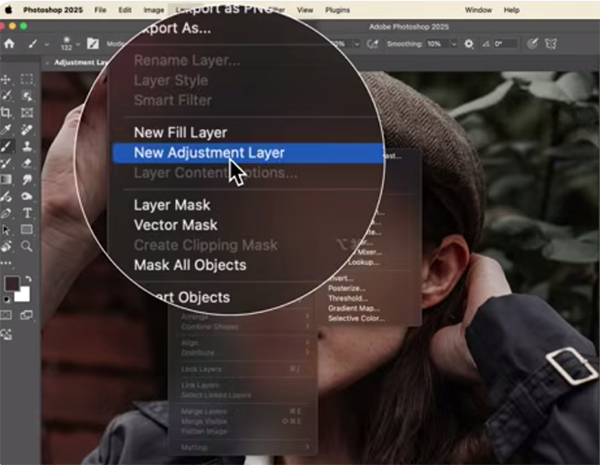Open the File menu
Image resolution: width=600 pixels, height=465 pixels.
pos(100,10)
